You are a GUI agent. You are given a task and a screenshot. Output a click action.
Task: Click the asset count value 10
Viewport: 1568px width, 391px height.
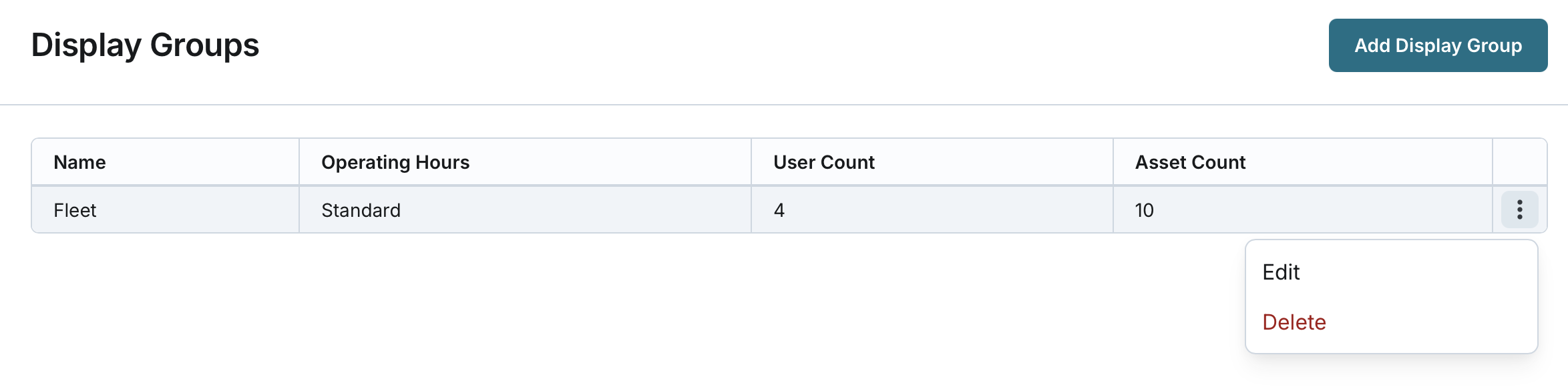[1144, 210]
